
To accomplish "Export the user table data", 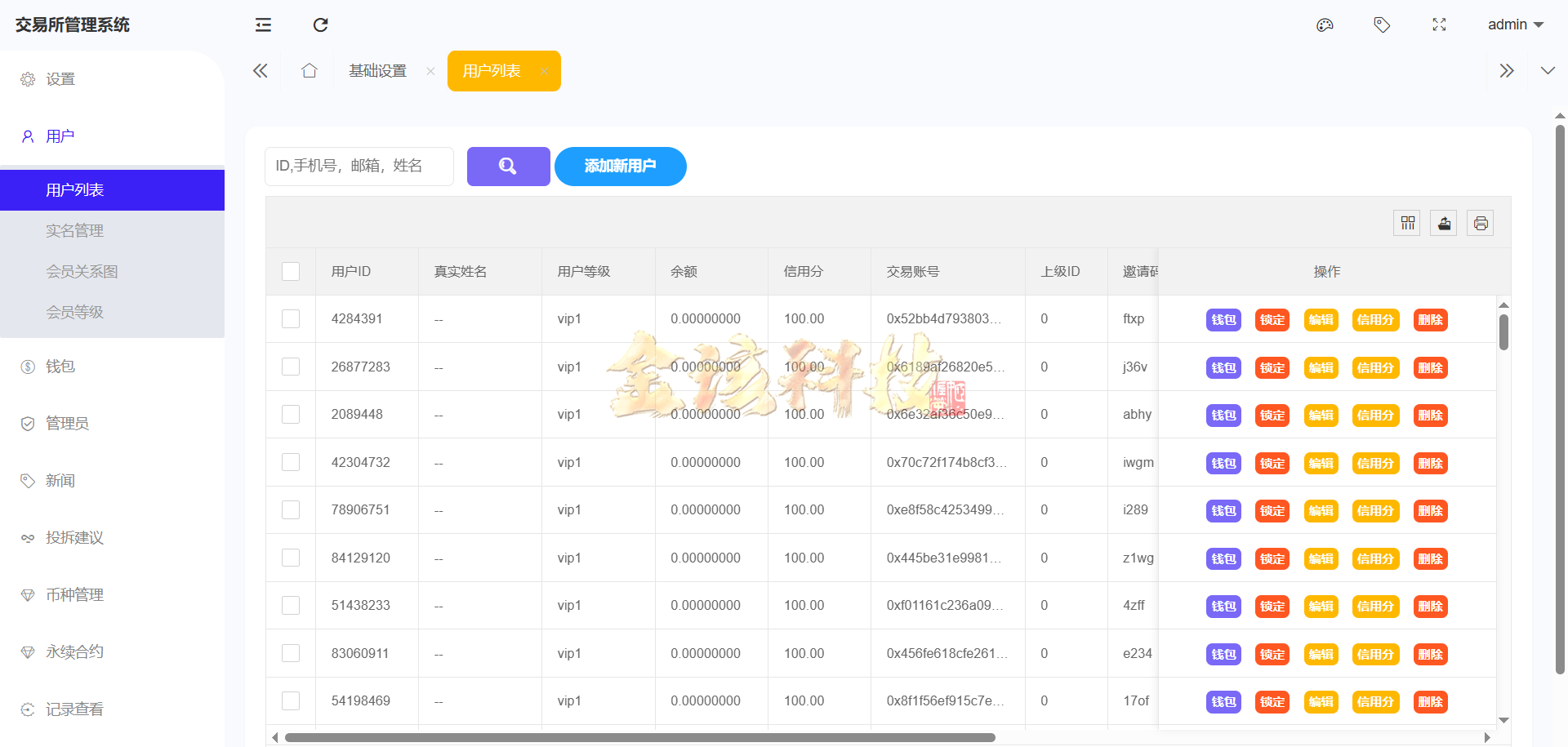I will point(1443,222).
